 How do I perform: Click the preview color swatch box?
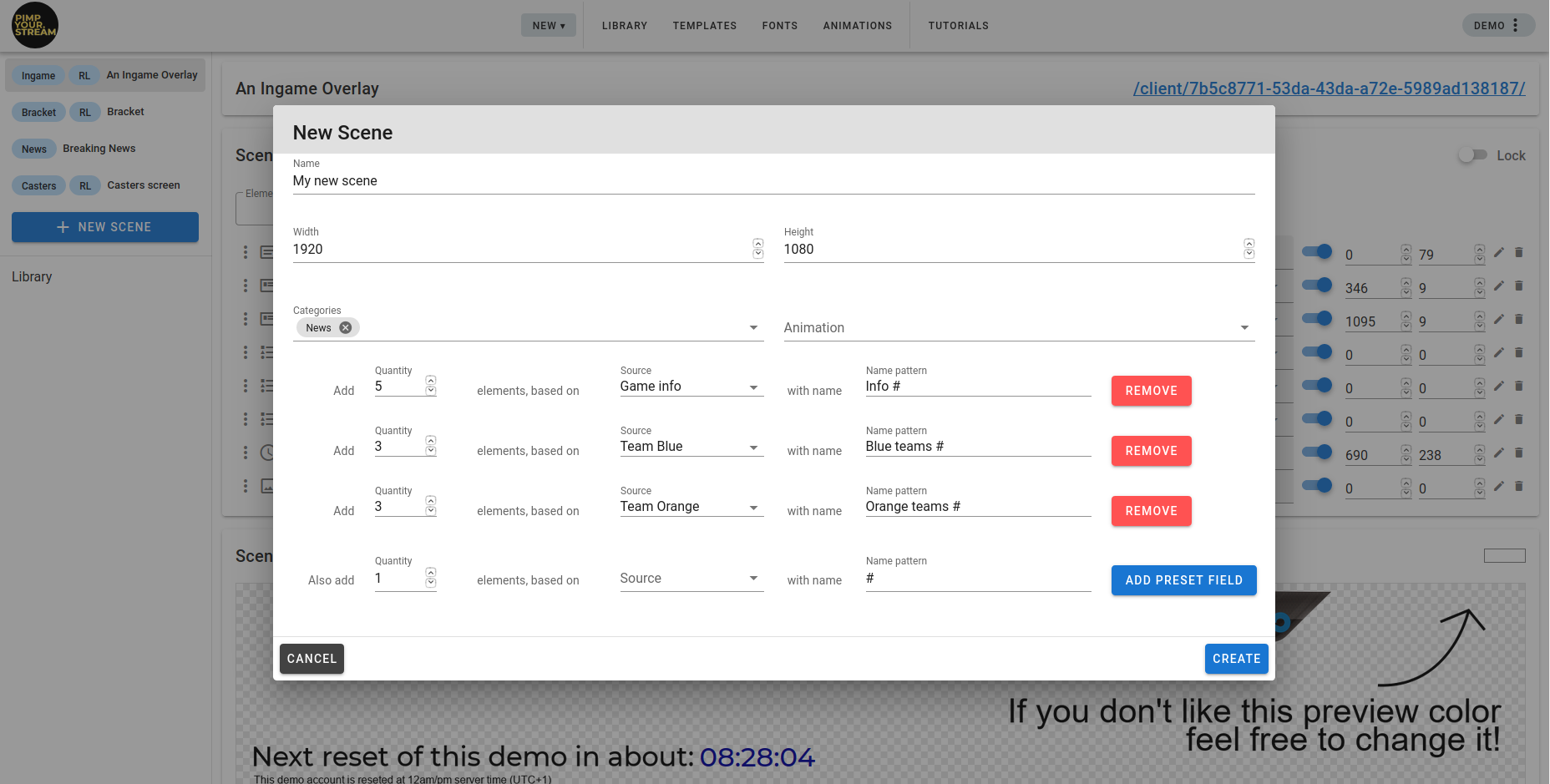[1504, 556]
